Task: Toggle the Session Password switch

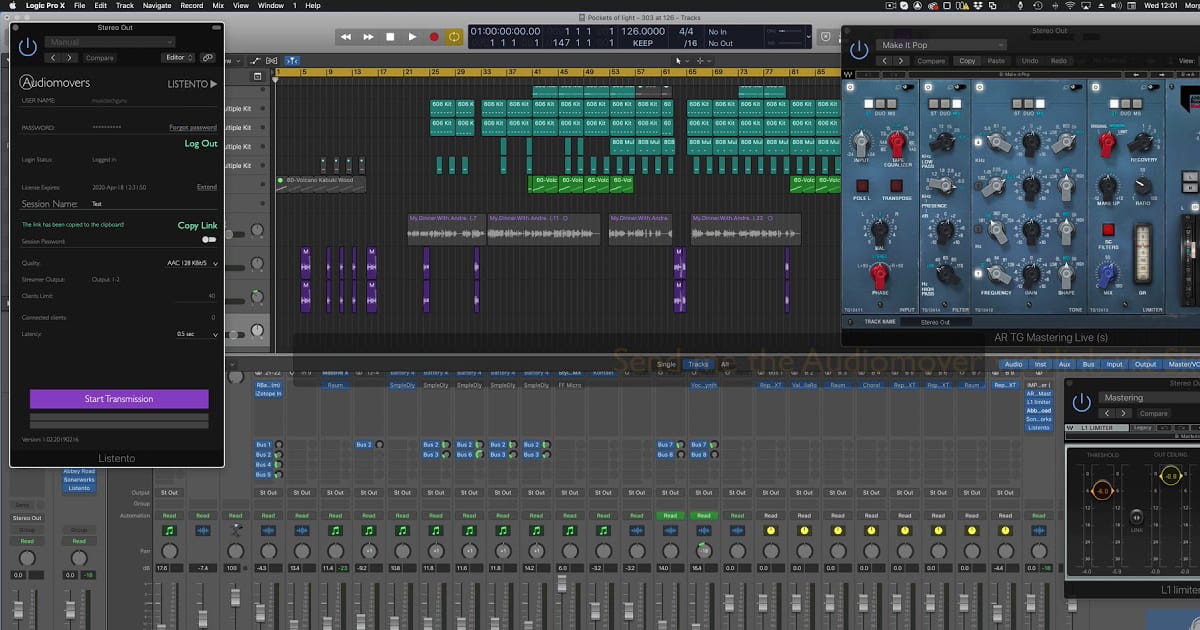Action: (x=209, y=240)
